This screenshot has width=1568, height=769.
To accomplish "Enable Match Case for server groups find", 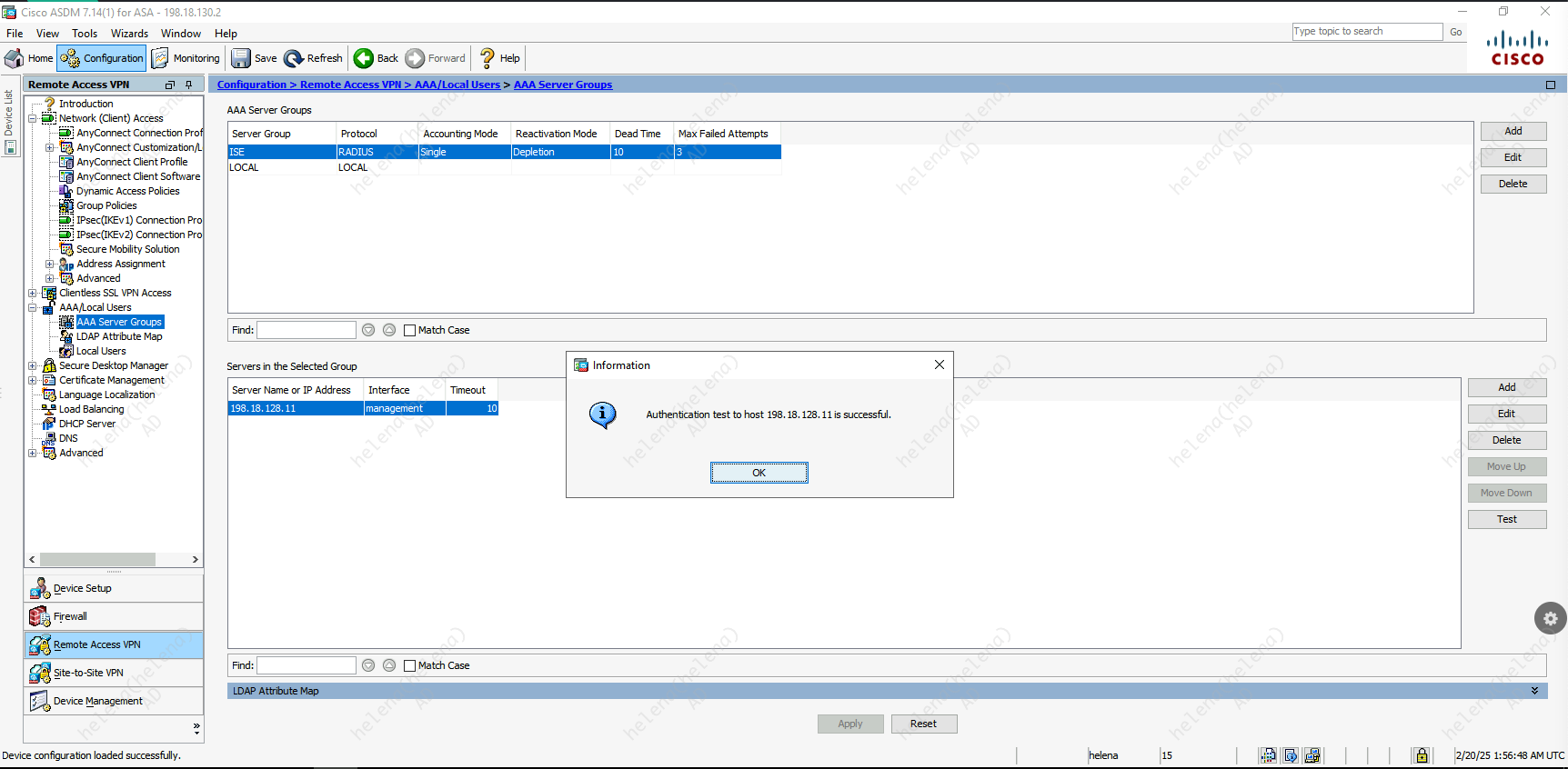I will [409, 330].
